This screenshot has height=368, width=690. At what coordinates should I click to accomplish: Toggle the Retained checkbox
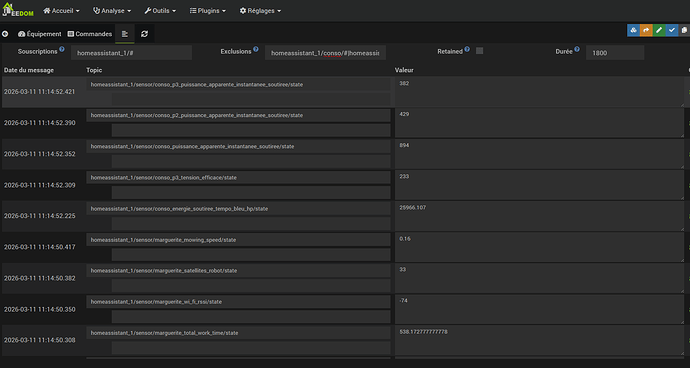[x=480, y=51]
